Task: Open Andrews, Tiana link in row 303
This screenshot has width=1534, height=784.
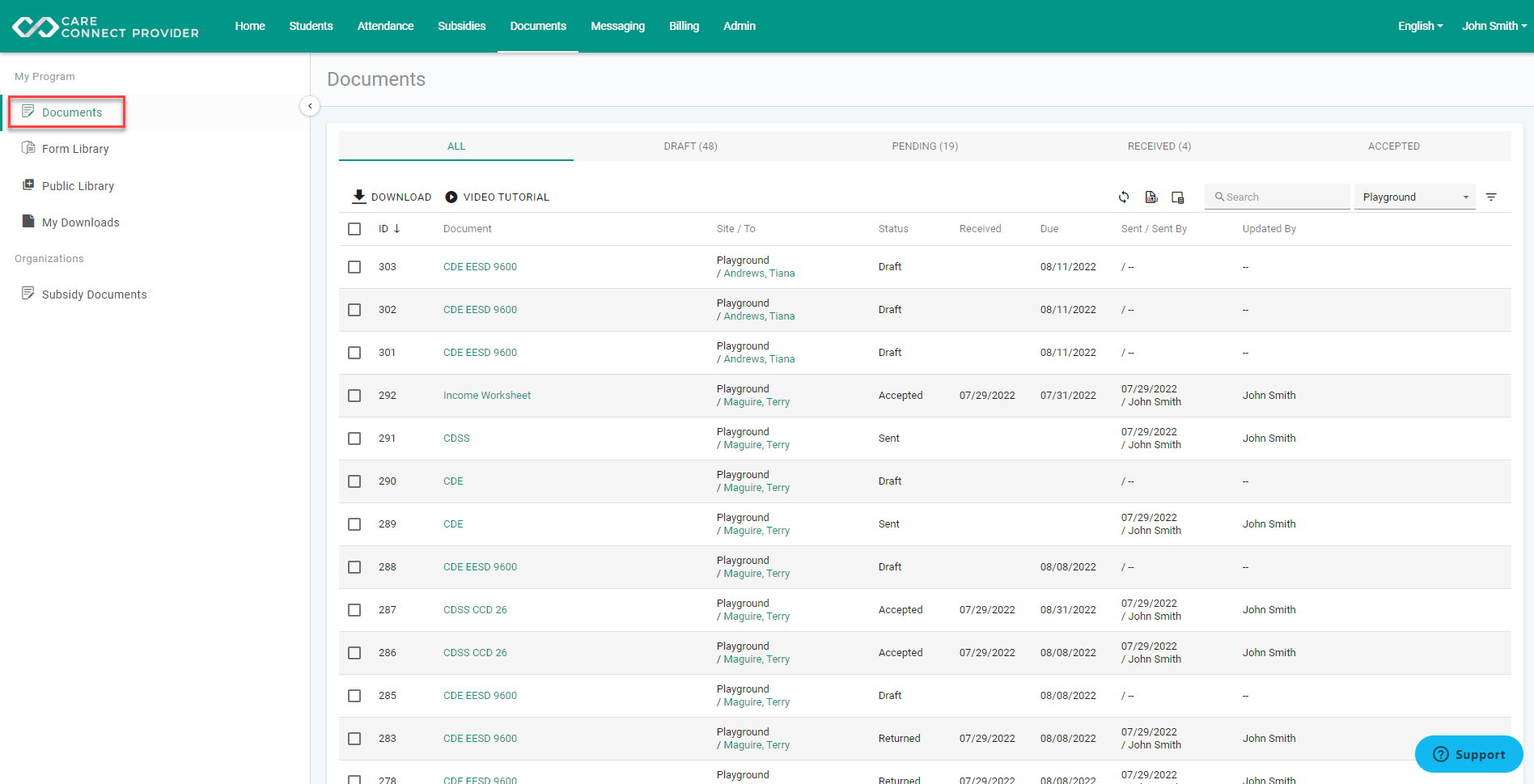Action: point(759,273)
